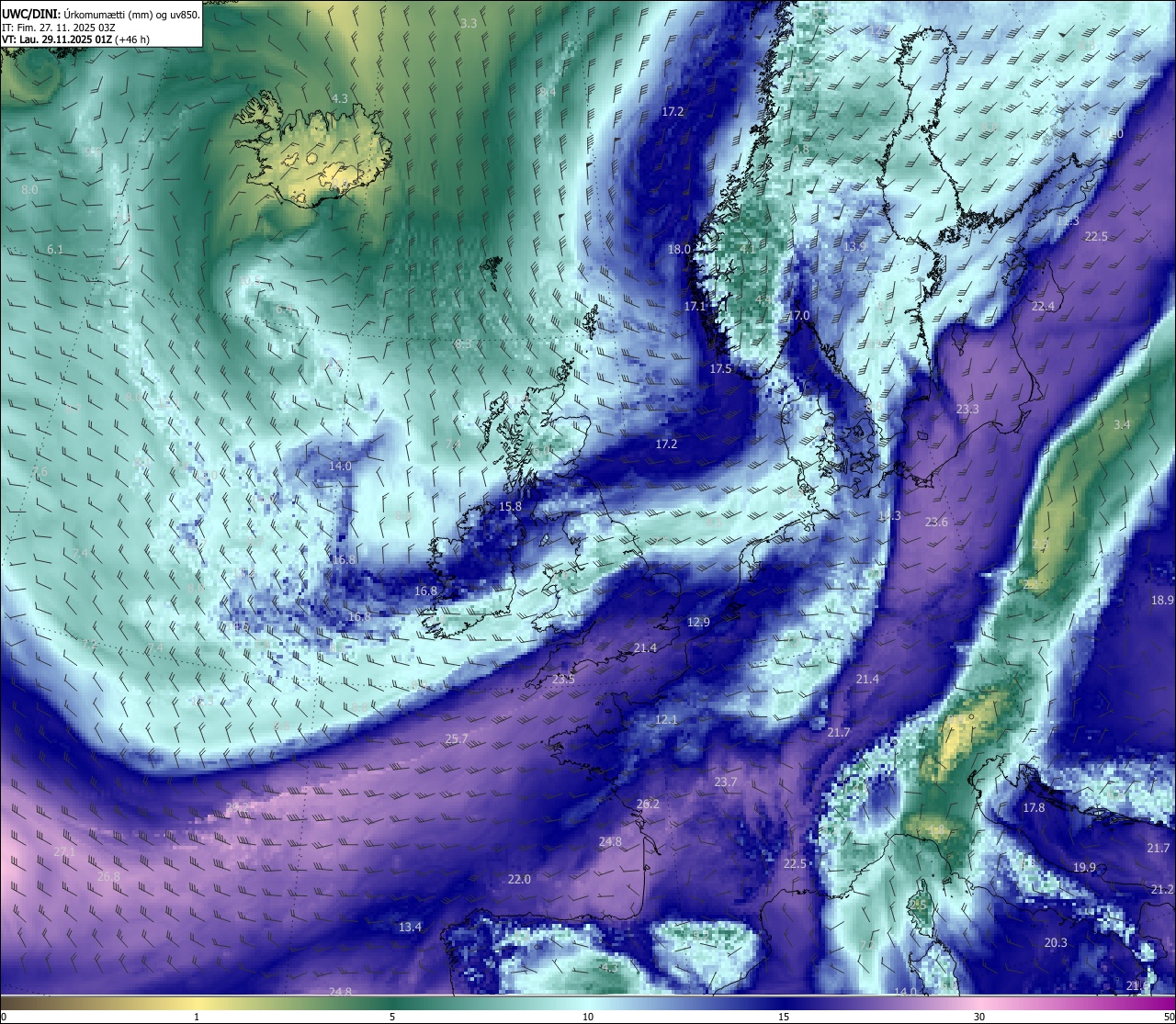Click the colour scale tick label 5
This screenshot has width=1176, height=1024.
click(x=392, y=1017)
